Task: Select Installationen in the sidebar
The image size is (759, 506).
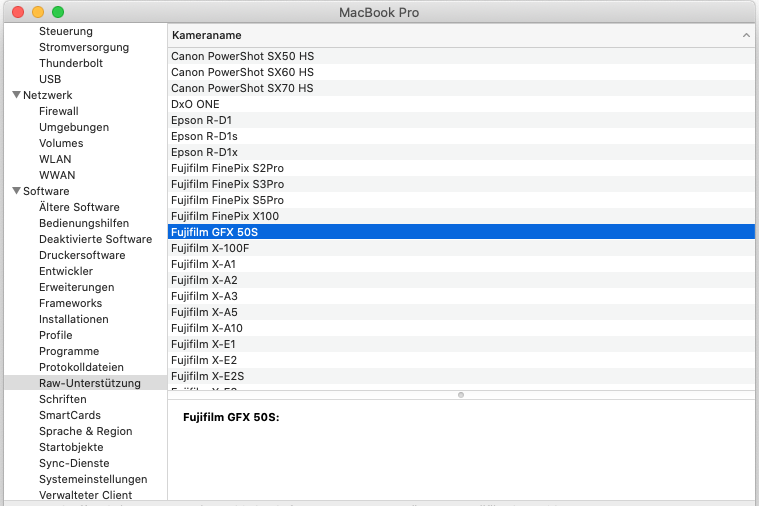Action: click(74, 319)
